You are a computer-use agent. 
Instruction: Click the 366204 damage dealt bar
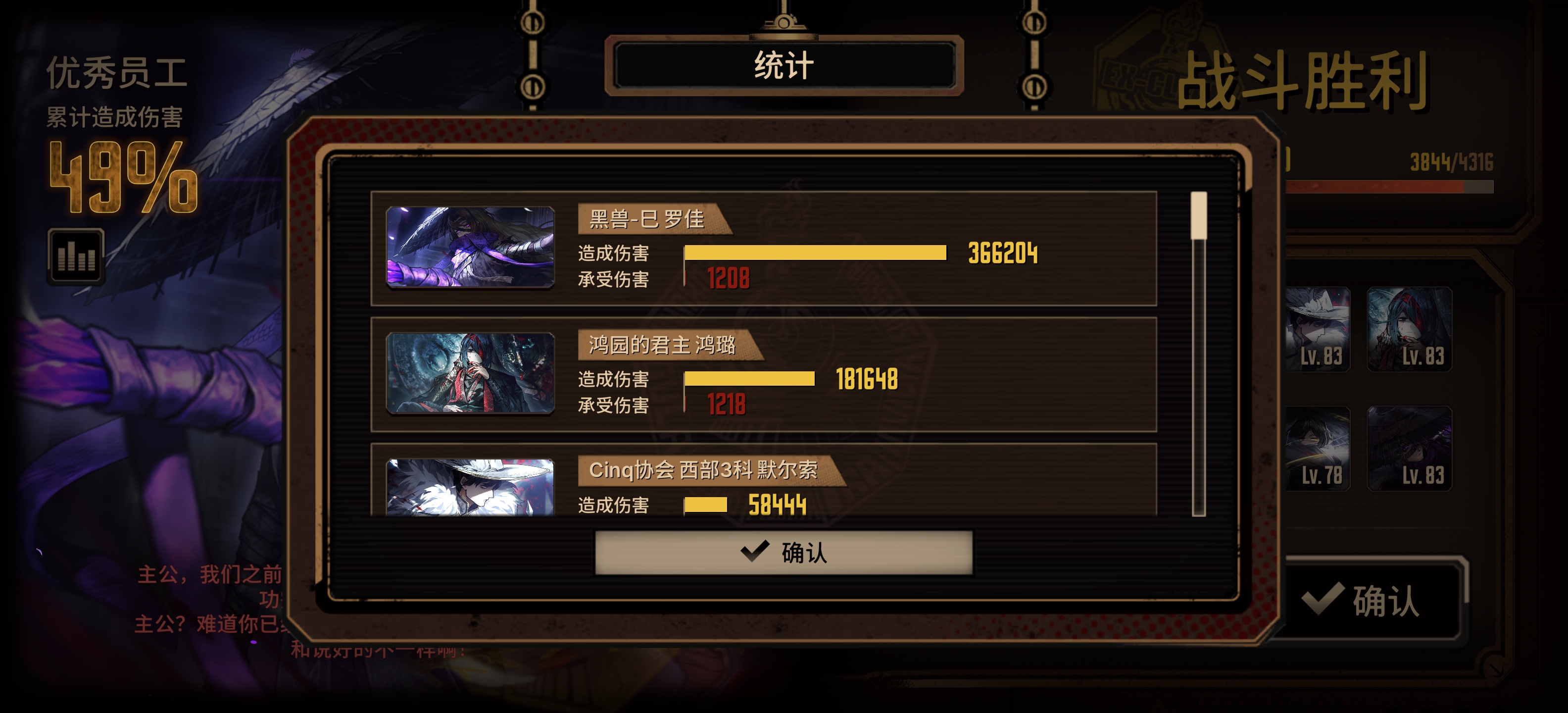815,253
